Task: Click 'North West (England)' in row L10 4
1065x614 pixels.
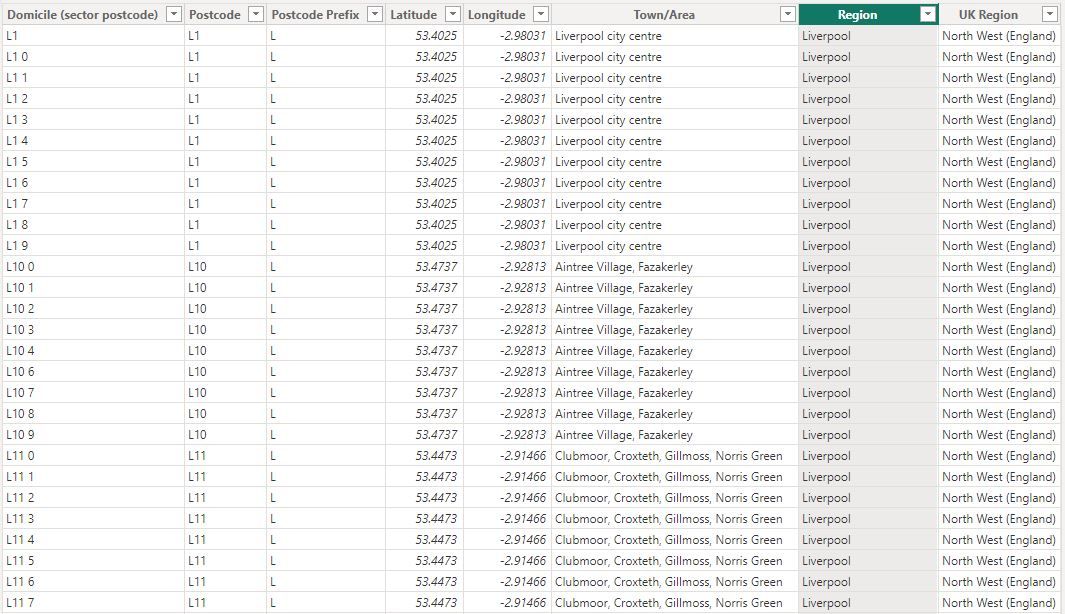Action: (998, 350)
